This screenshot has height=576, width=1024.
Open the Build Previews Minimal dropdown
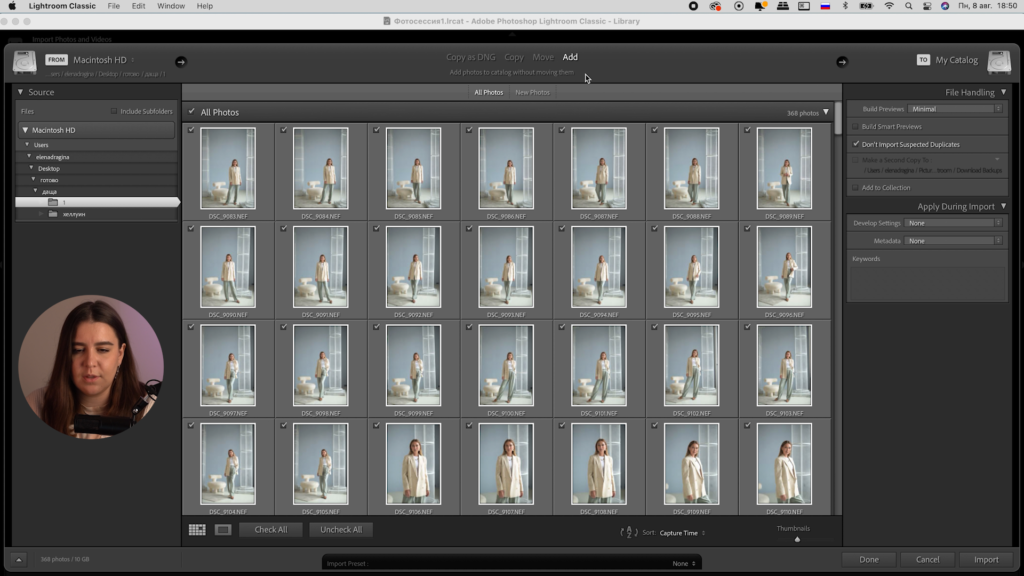click(x=955, y=109)
